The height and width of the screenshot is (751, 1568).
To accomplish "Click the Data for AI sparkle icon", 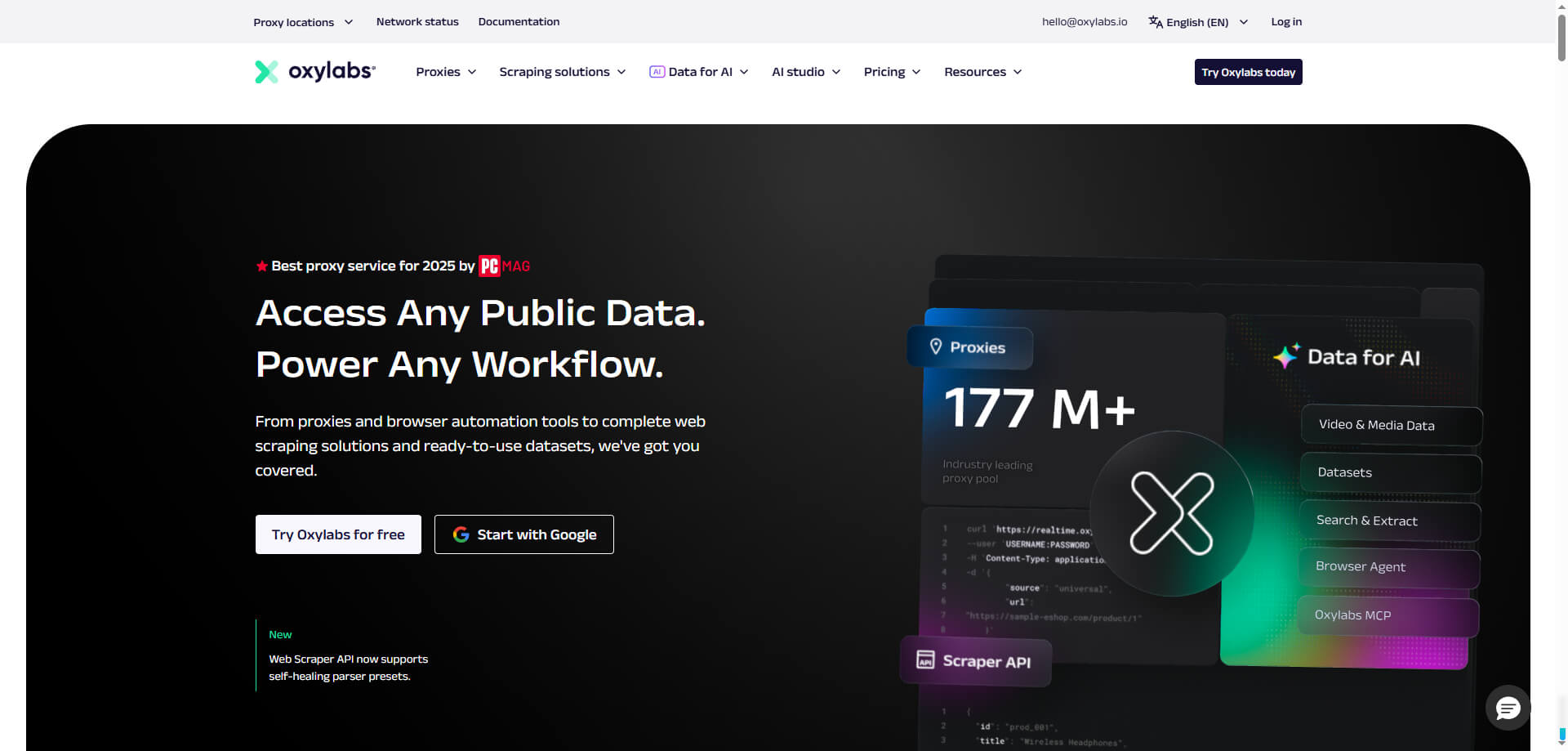I will pos(1287,355).
